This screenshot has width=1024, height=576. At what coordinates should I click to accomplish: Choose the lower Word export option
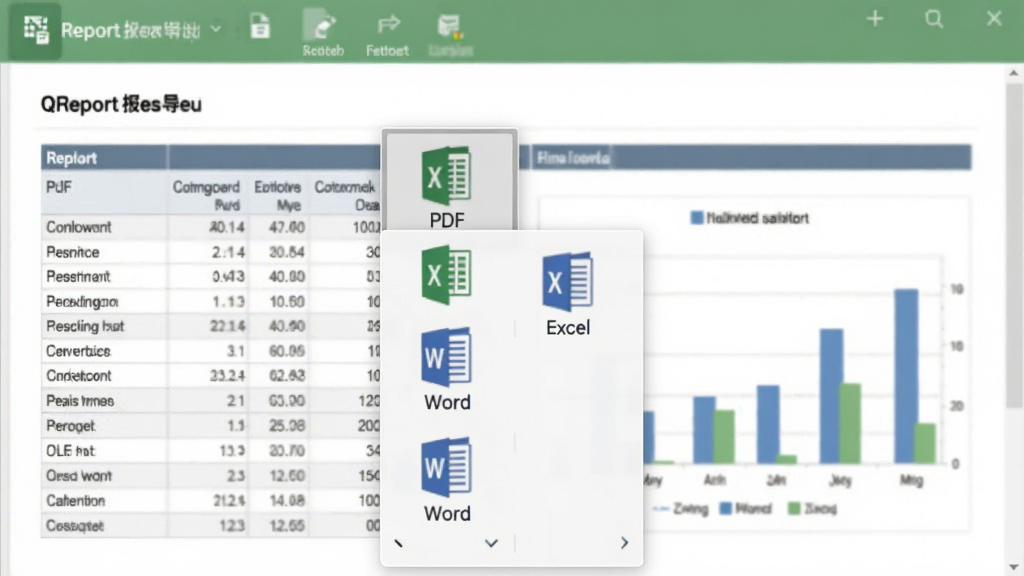(x=447, y=480)
